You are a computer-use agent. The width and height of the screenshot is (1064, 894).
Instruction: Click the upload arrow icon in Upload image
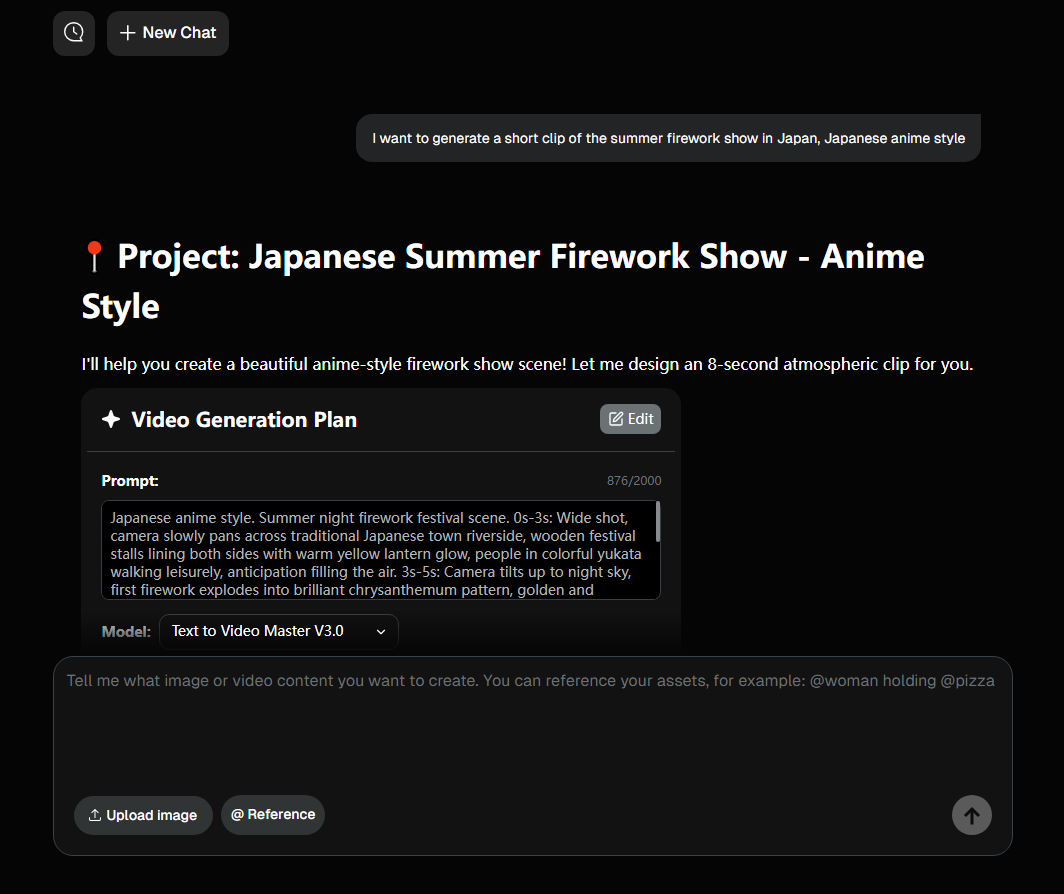(x=95, y=815)
